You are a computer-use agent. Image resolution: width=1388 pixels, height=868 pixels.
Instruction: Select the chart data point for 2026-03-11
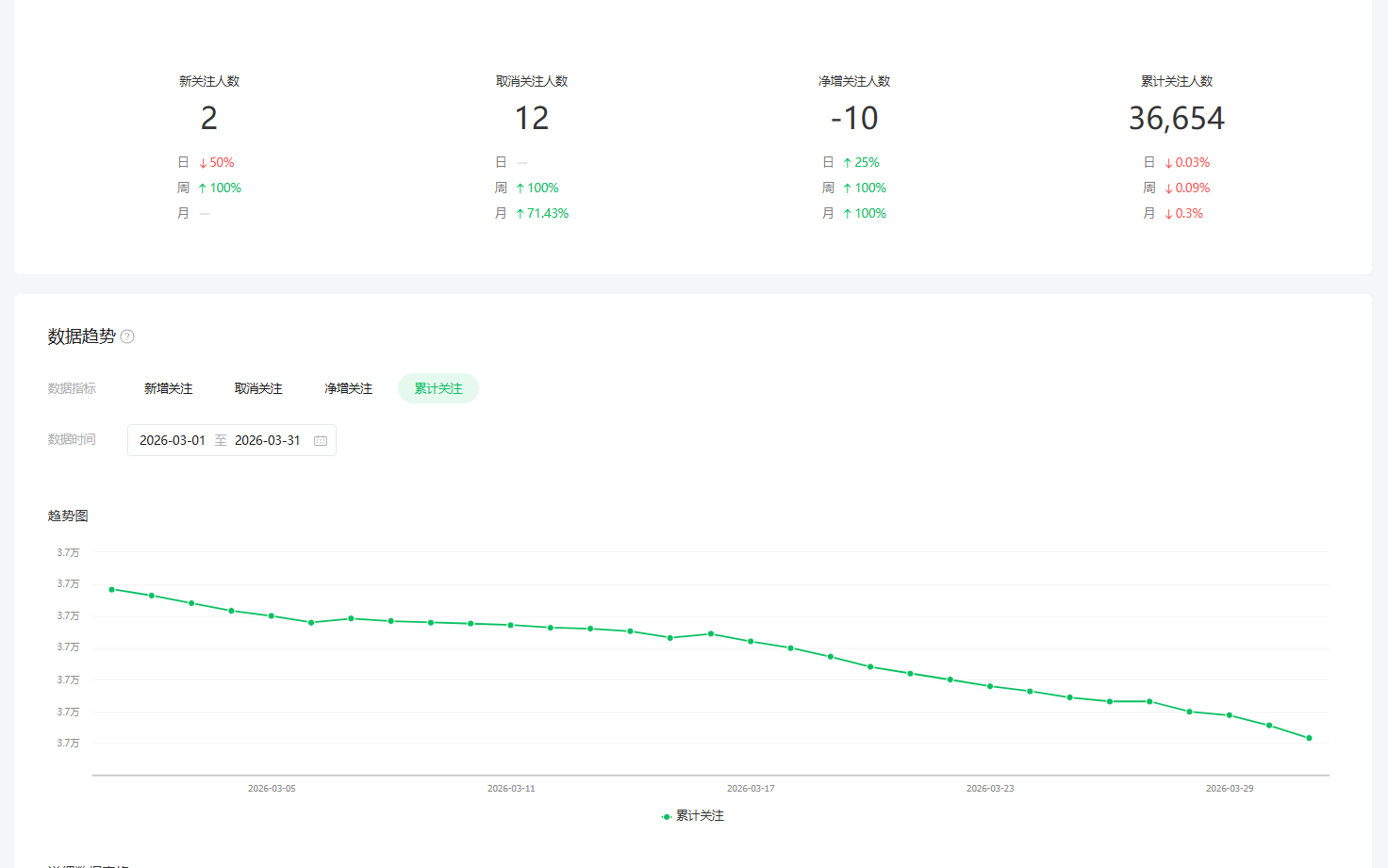511,625
